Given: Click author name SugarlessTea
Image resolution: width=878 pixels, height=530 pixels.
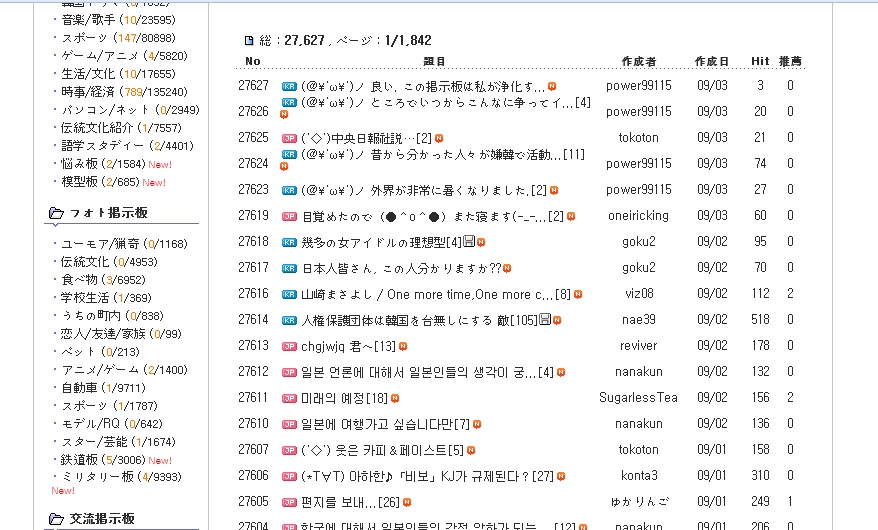Looking at the screenshot, I should [638, 398].
